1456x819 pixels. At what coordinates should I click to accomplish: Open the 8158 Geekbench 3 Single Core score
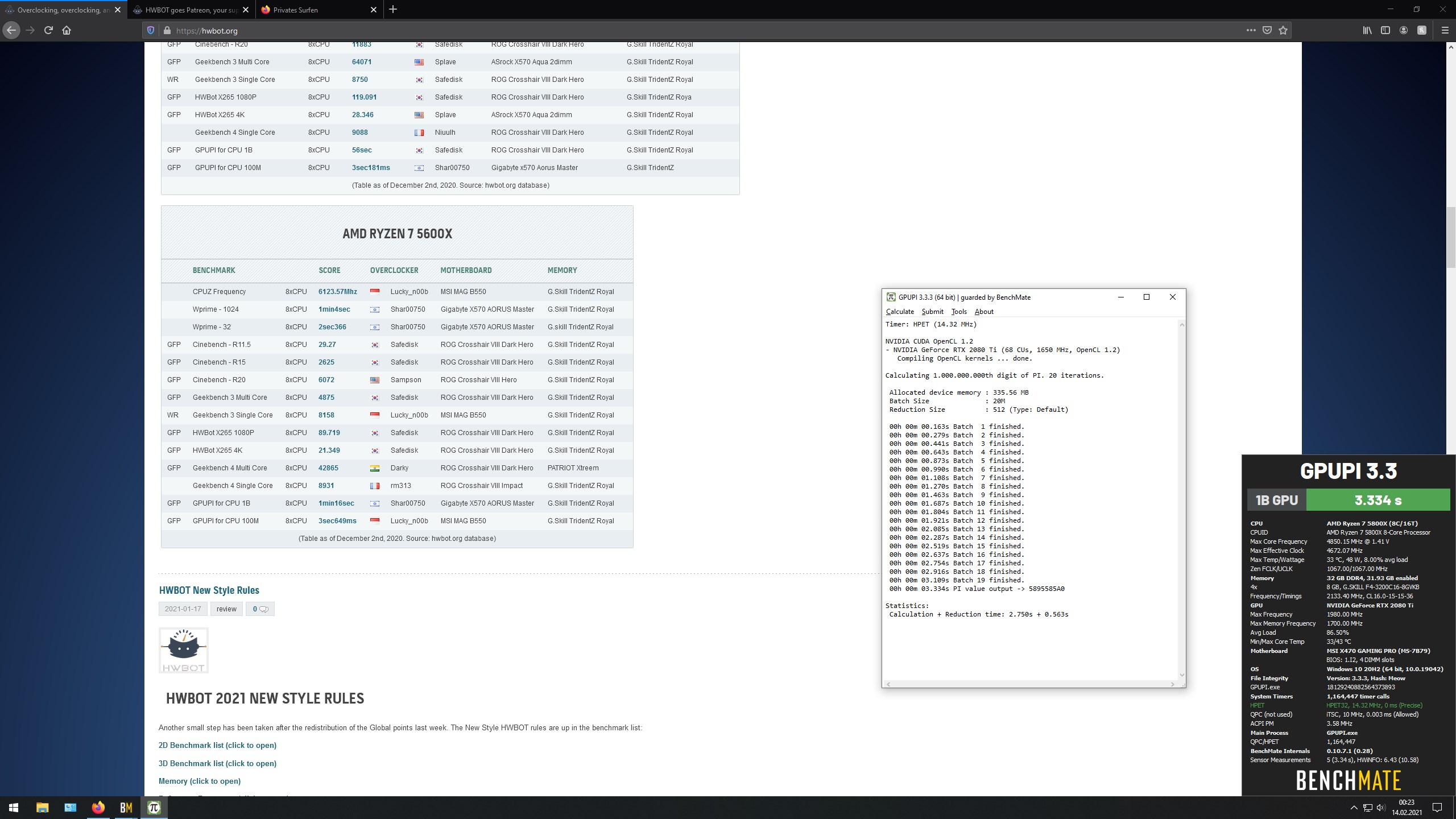326,415
